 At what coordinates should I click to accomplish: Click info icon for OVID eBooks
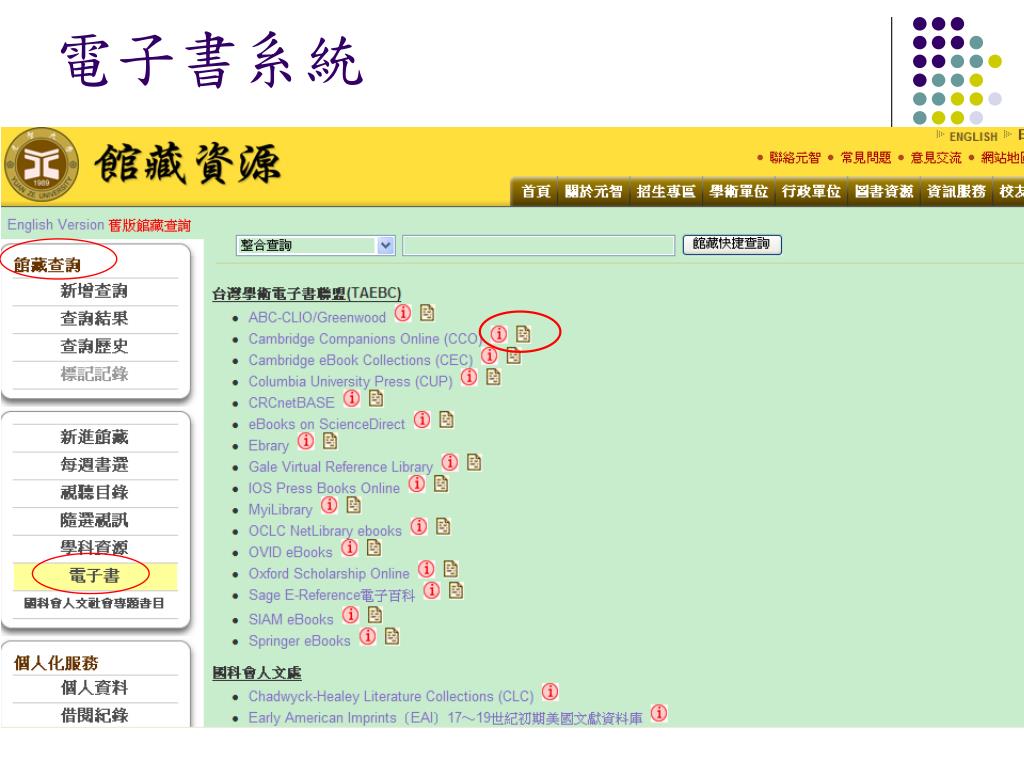pyautogui.click(x=349, y=548)
